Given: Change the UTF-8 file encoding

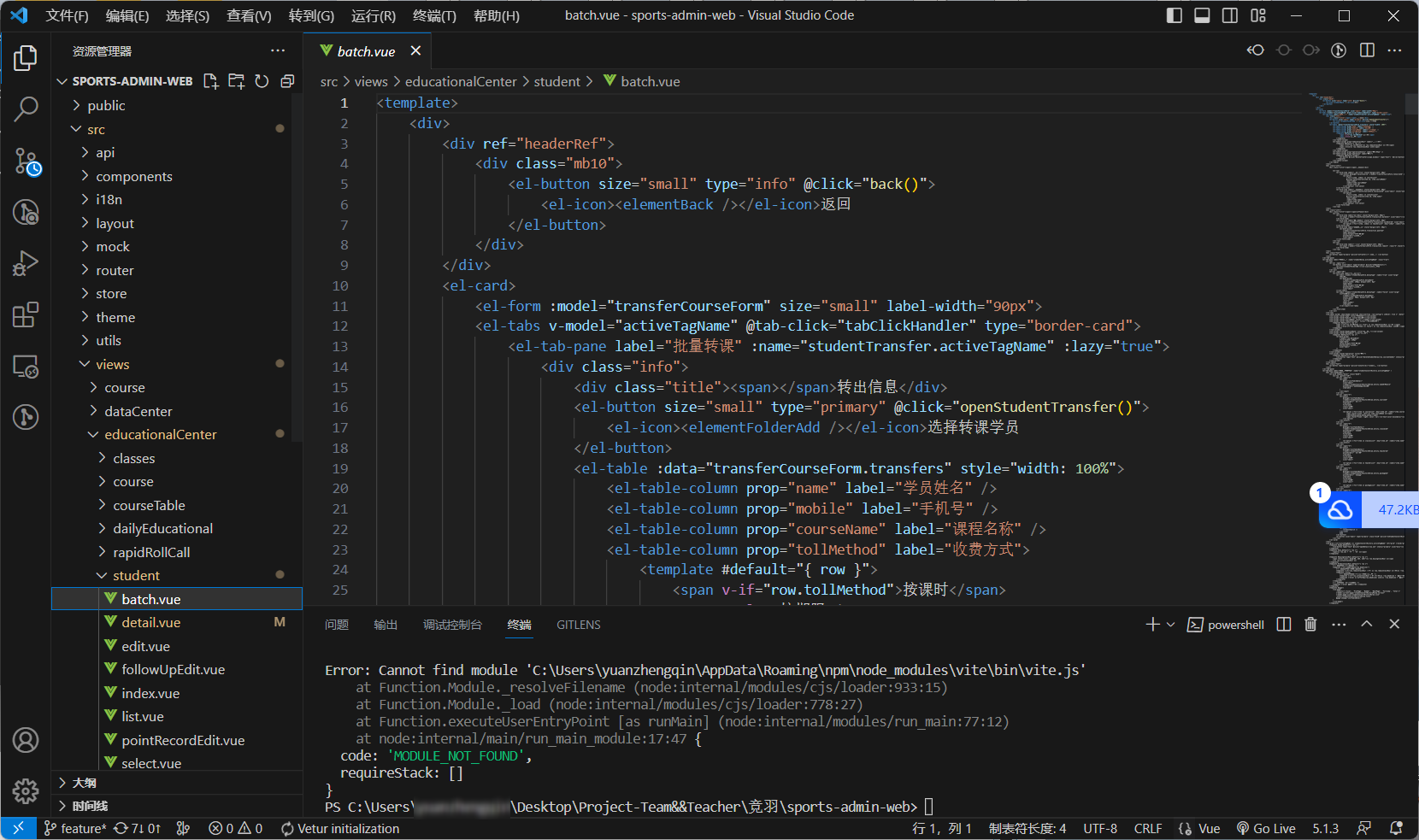Looking at the screenshot, I should (1100, 828).
